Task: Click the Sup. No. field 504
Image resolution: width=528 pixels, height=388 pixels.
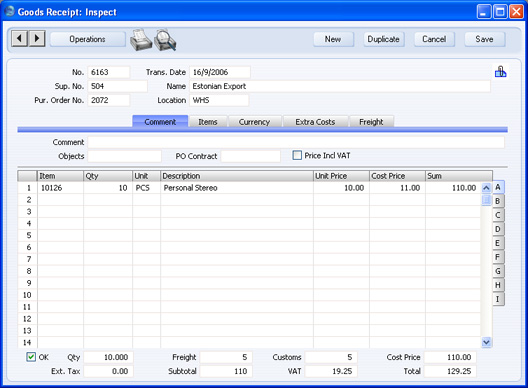Action: coord(118,86)
